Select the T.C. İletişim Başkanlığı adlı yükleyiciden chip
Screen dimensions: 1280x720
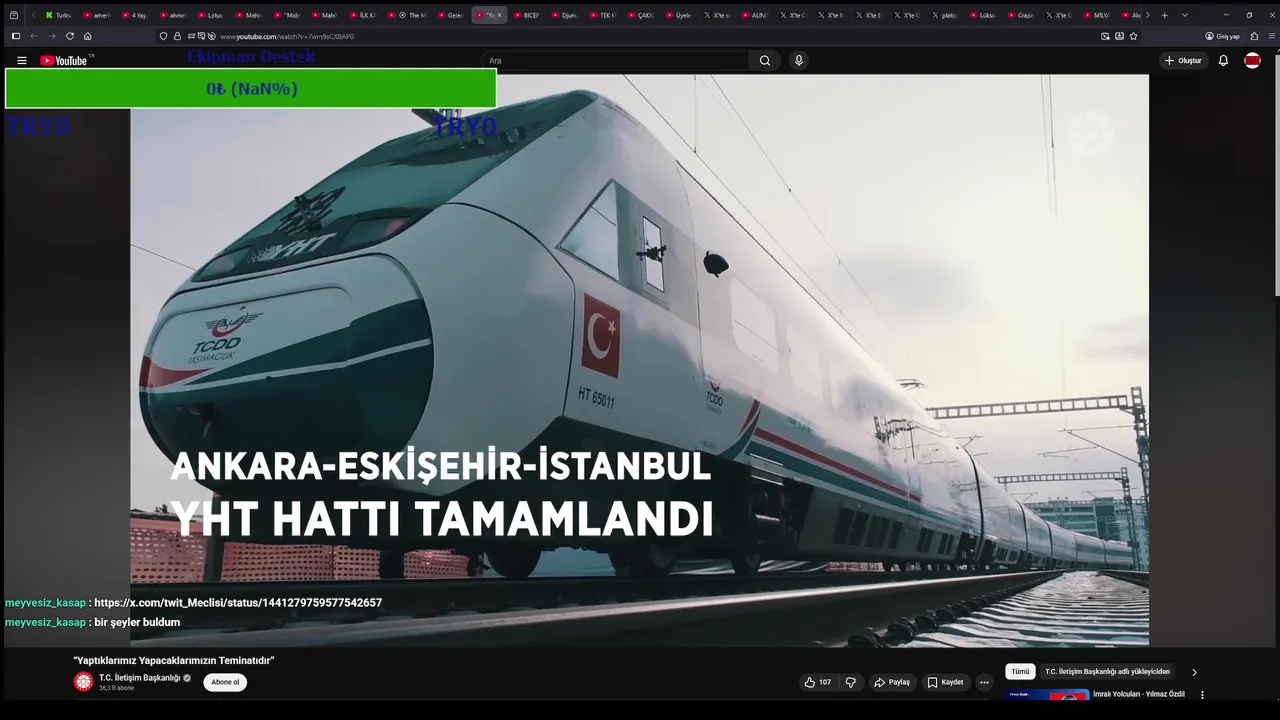point(1107,672)
